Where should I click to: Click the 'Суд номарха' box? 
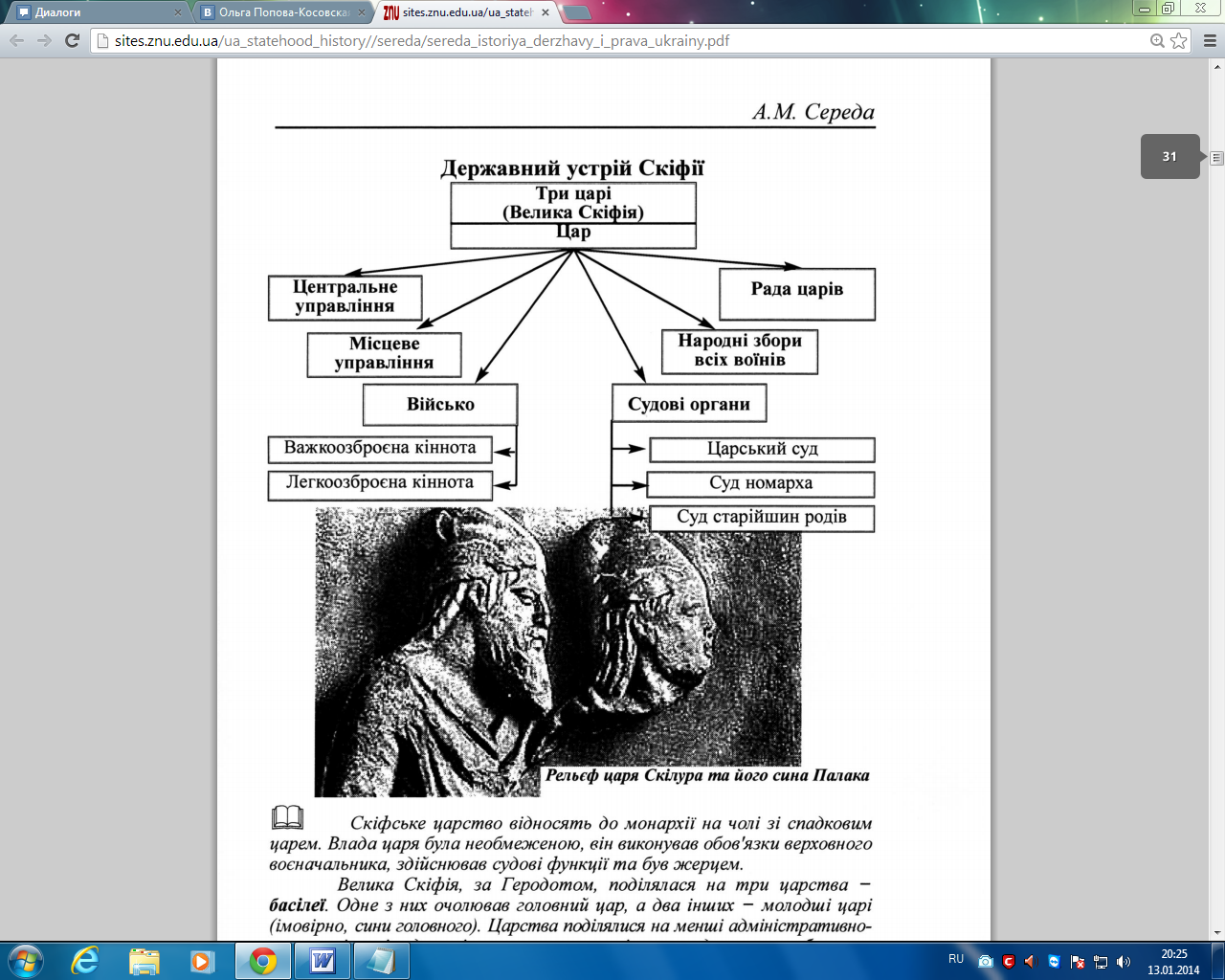[x=761, y=483]
